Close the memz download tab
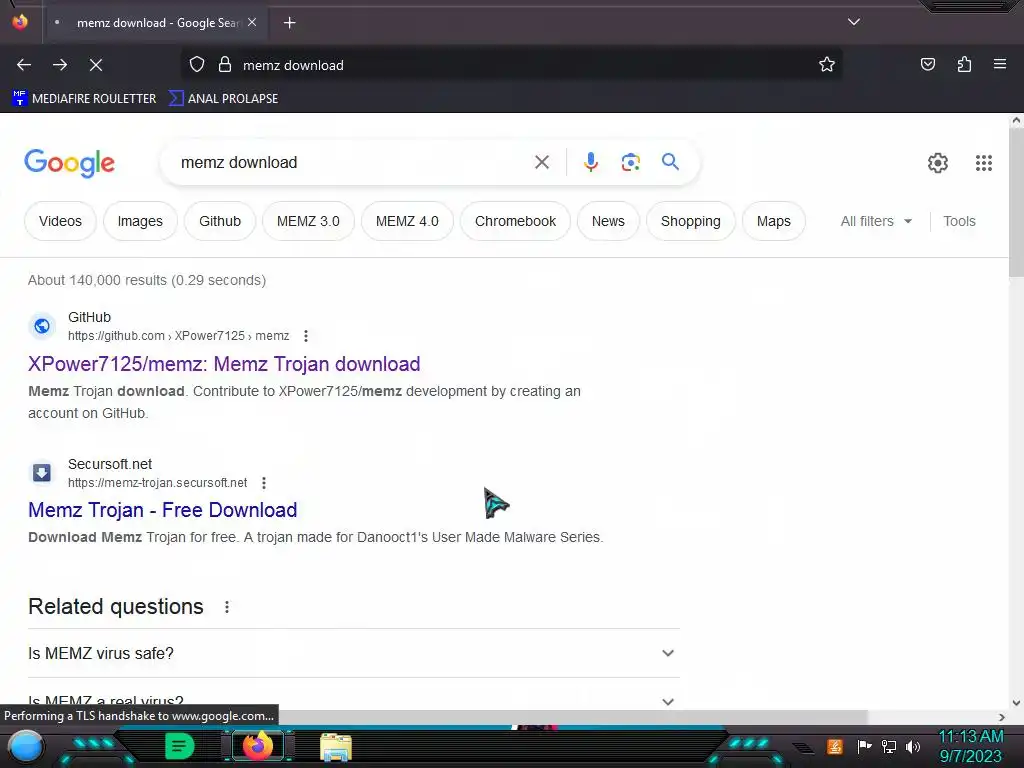Image resolution: width=1024 pixels, height=768 pixels. click(x=252, y=22)
